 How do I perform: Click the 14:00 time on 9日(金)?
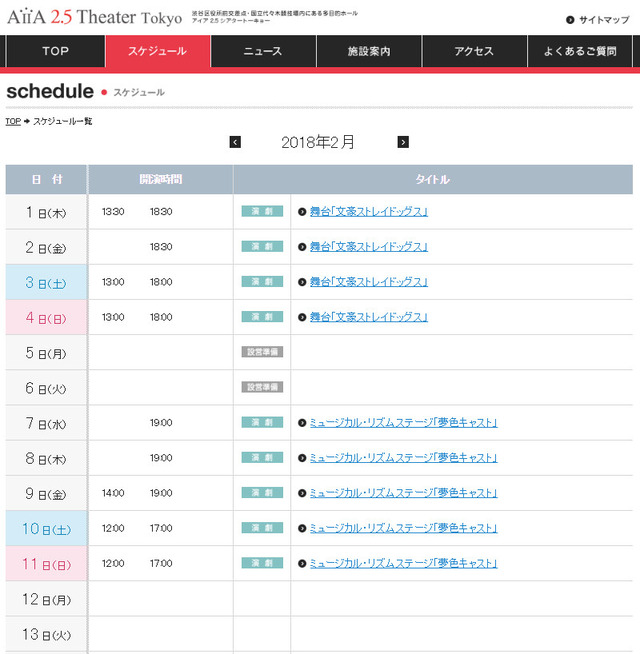[x=113, y=493]
